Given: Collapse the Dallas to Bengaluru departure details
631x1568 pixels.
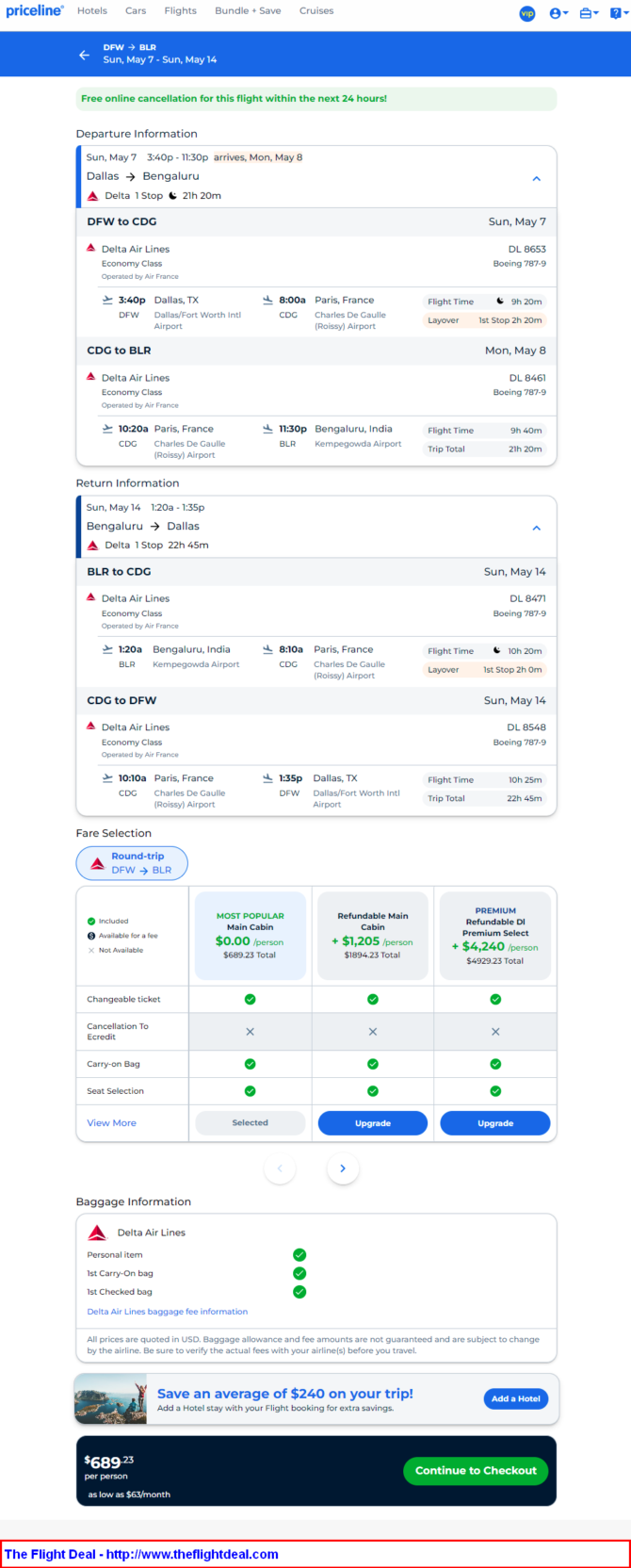Looking at the screenshot, I should pos(537,178).
